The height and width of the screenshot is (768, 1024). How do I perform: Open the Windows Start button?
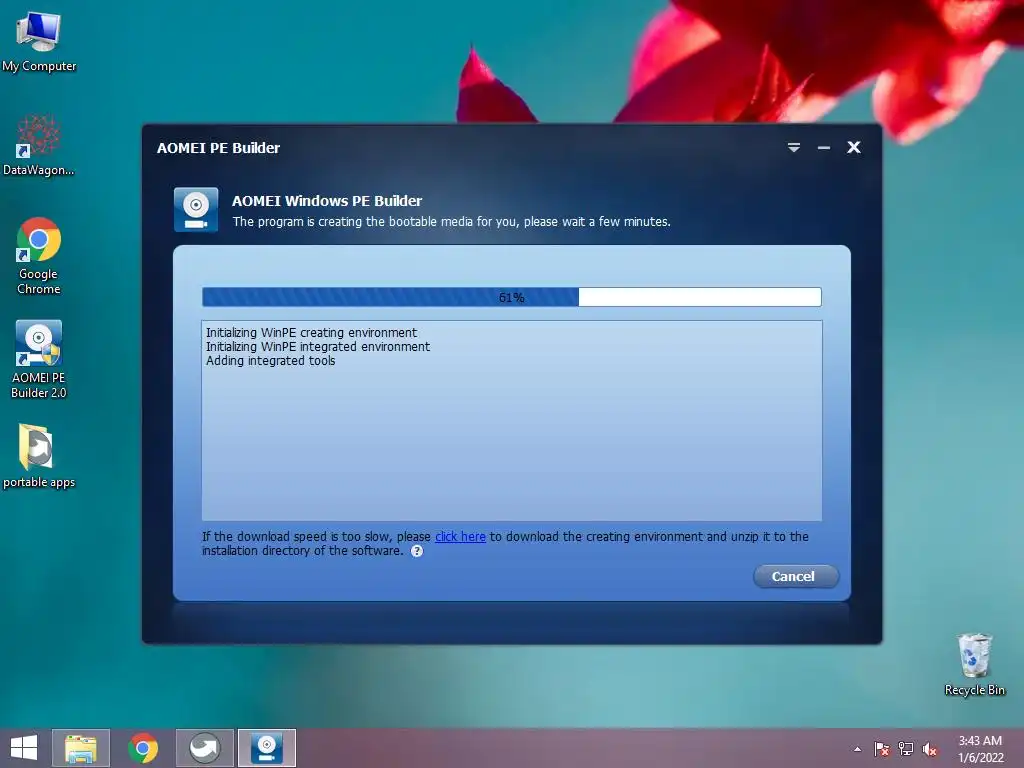pyautogui.click(x=24, y=748)
